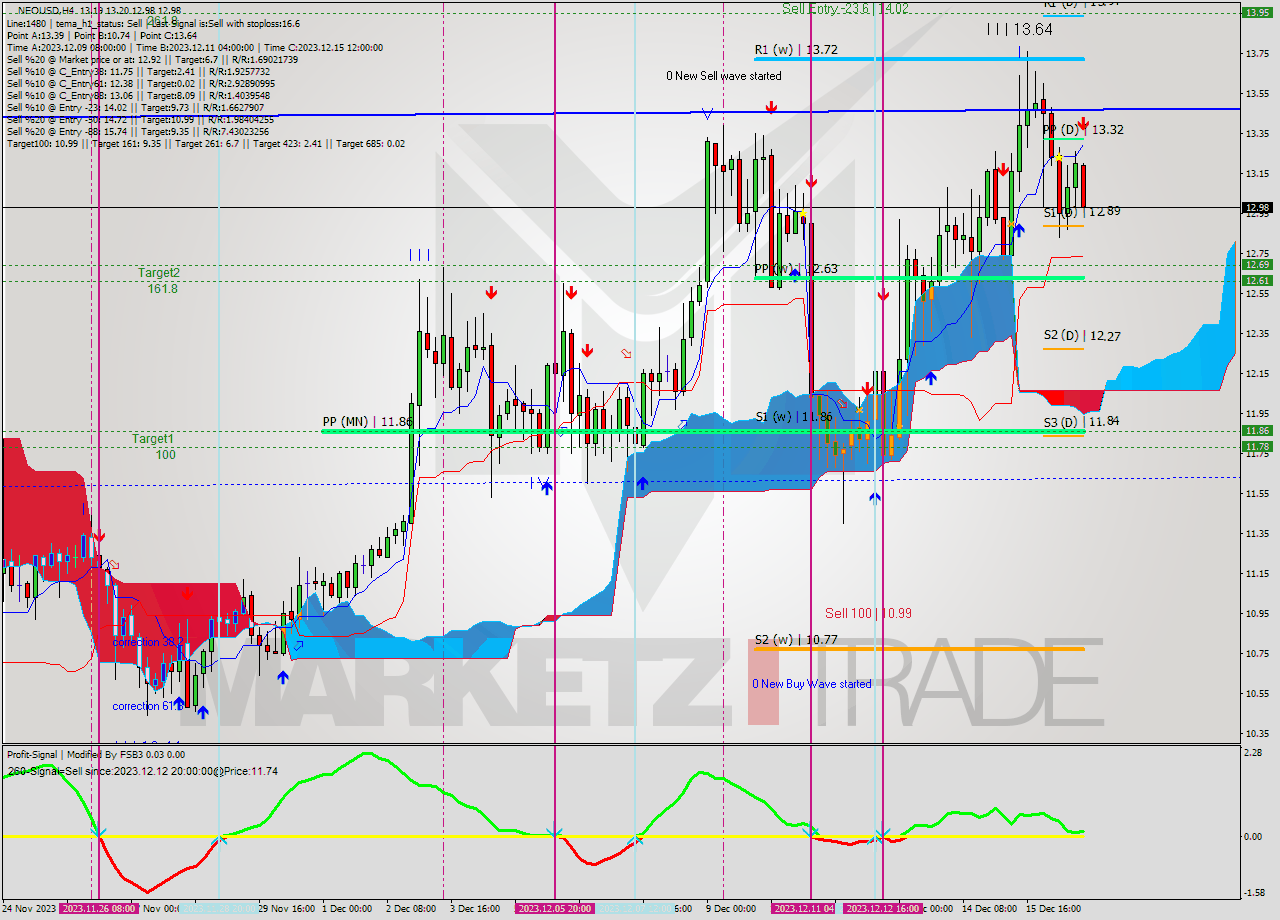Select the PP (MN) 11.86 pivot label

tap(367, 422)
